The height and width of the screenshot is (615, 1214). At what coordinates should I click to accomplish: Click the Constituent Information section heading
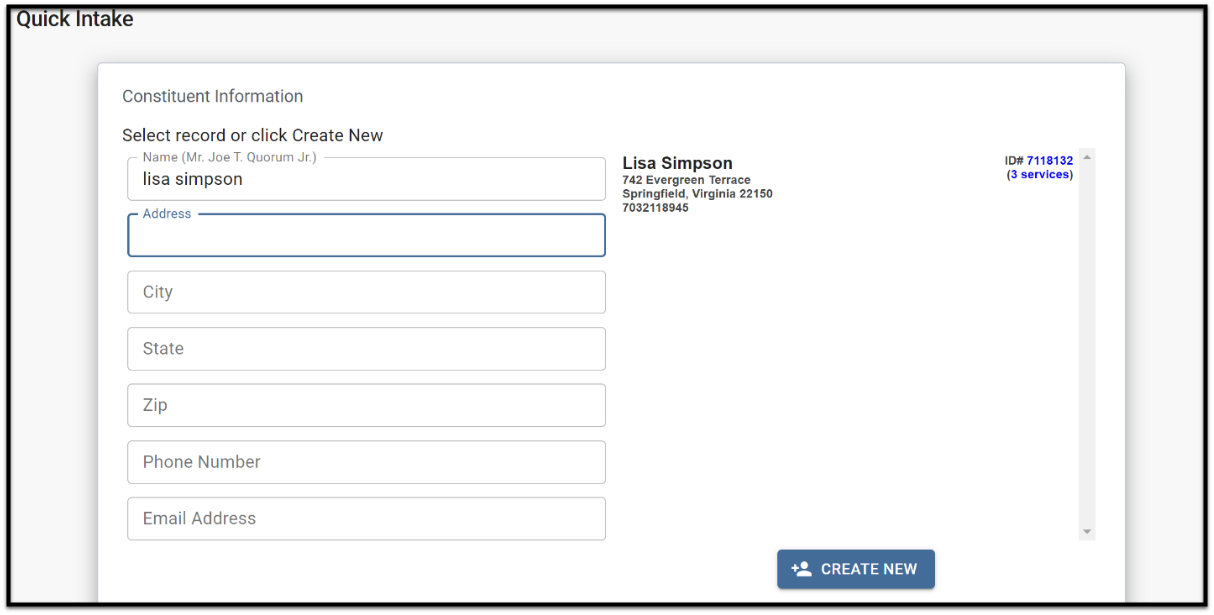click(212, 96)
